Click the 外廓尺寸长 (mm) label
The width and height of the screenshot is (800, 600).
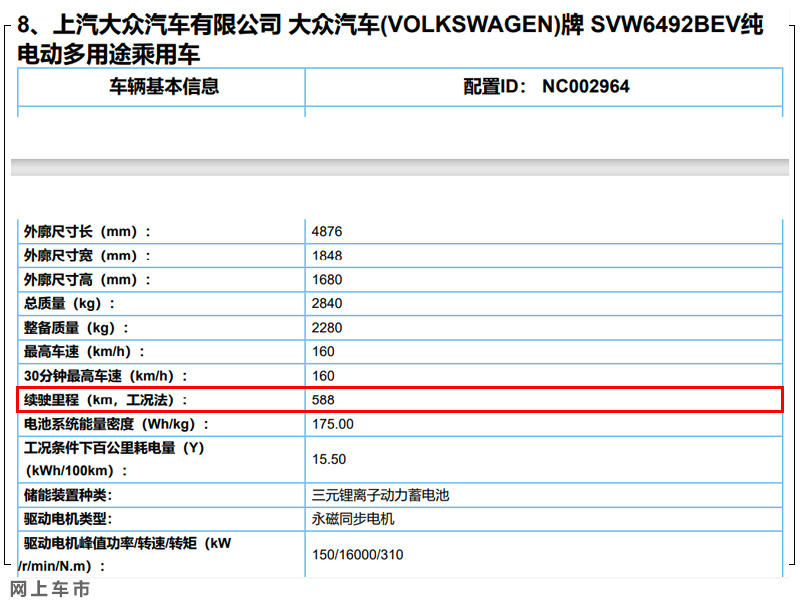87,232
